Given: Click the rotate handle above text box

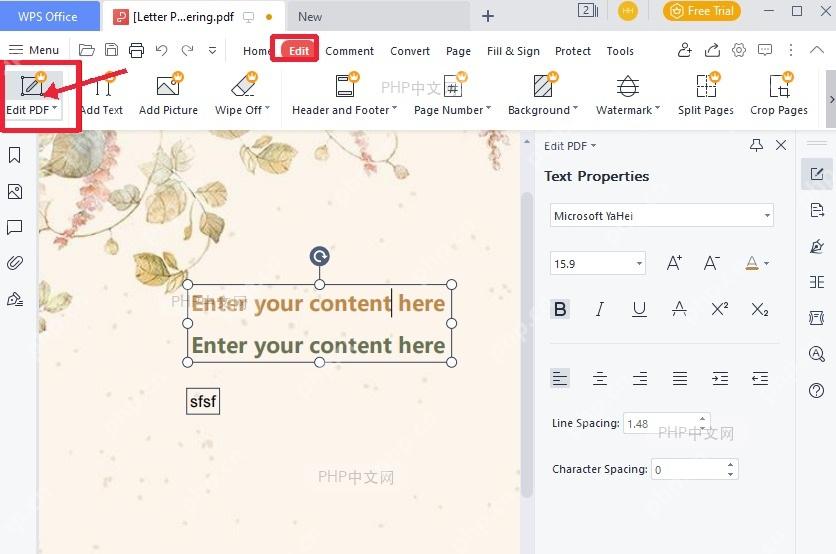Looking at the screenshot, I should (319, 256).
